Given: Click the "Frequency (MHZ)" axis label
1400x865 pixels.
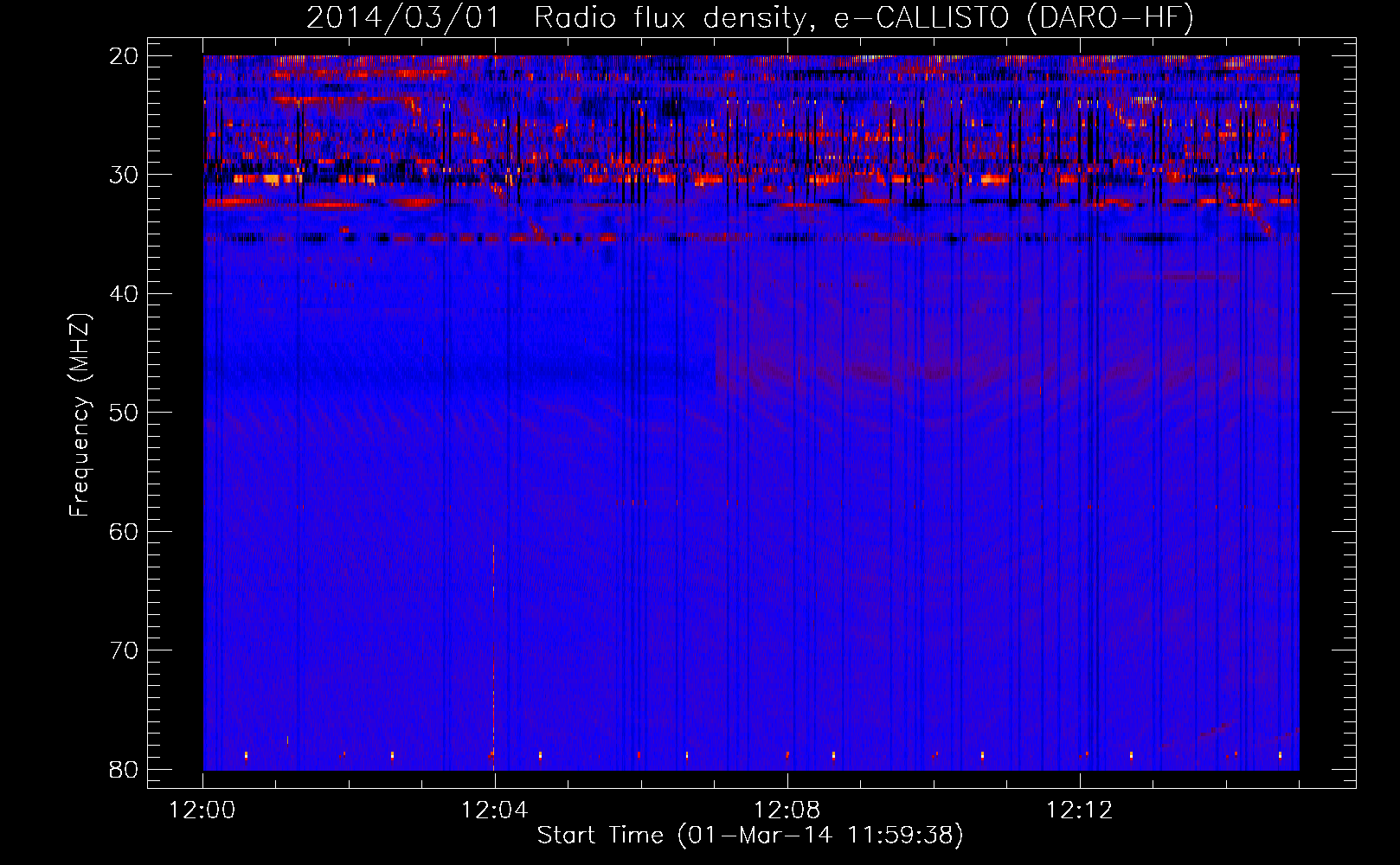Looking at the screenshot, I should (x=80, y=415).
